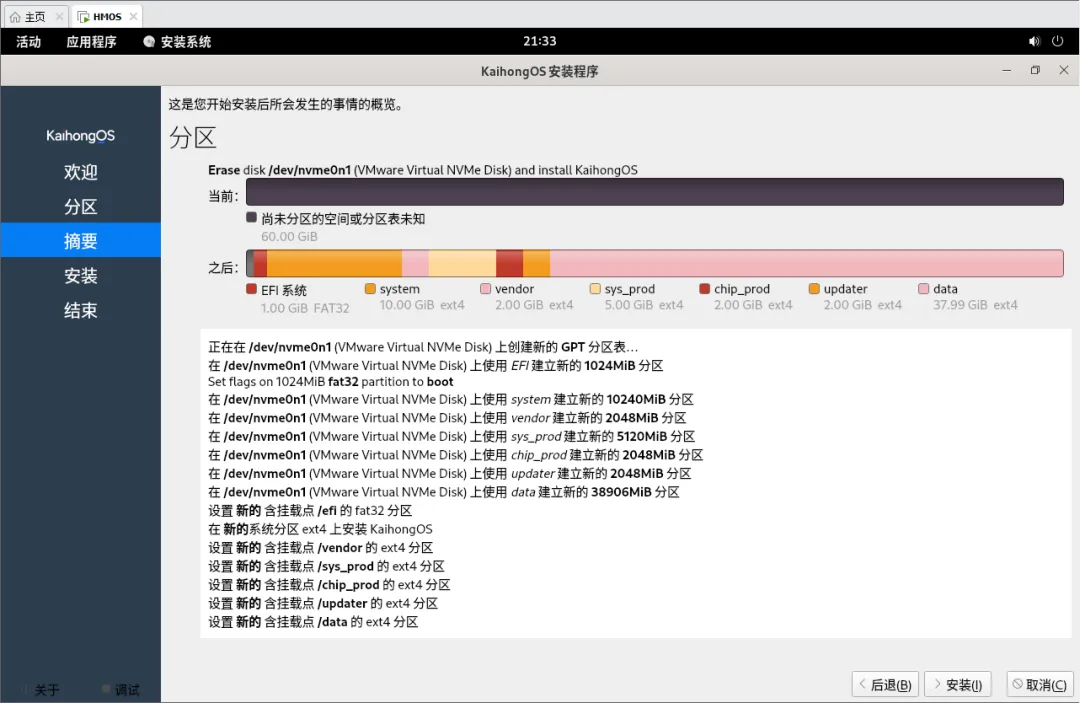
Task: Click the '1.00 GiB FAT32' EFI size text
Action: [305, 308]
